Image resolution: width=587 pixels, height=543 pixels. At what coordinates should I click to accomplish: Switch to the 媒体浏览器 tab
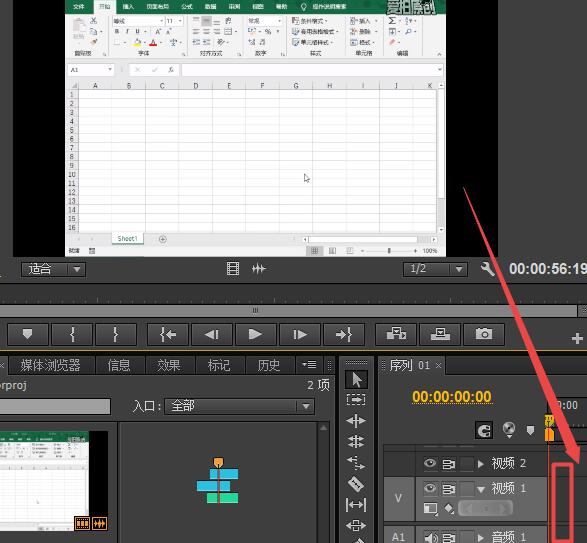point(51,365)
